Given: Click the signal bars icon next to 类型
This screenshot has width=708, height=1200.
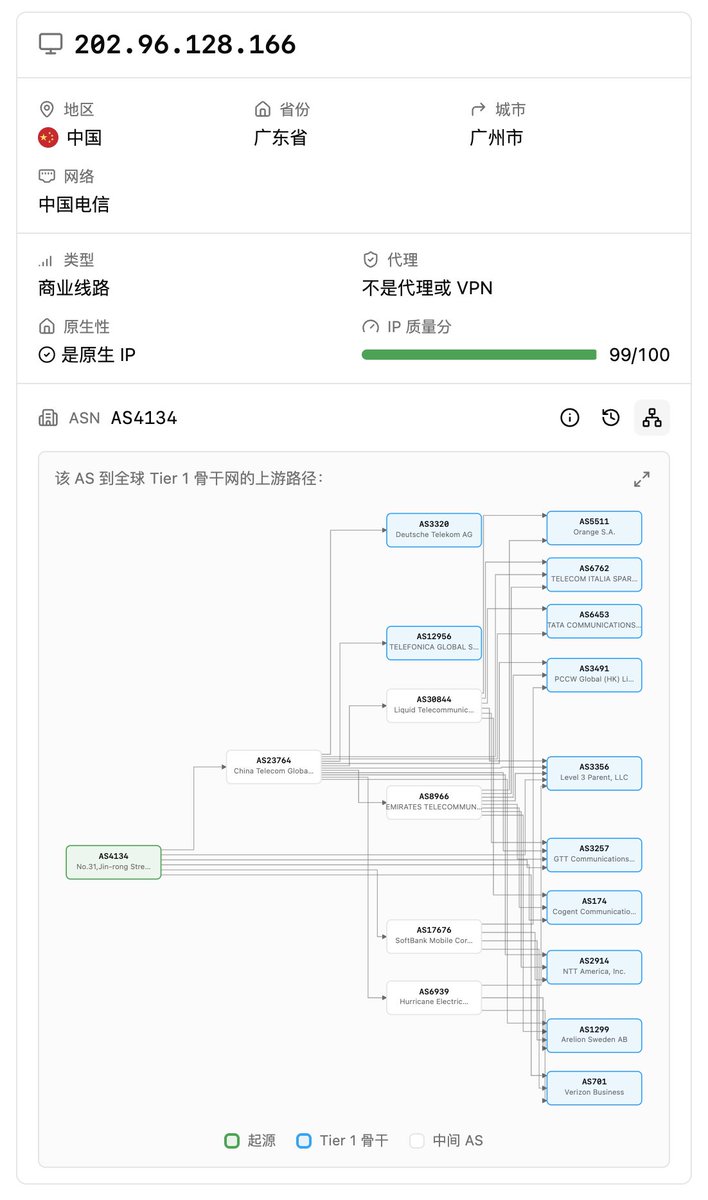Looking at the screenshot, I should (x=46, y=260).
